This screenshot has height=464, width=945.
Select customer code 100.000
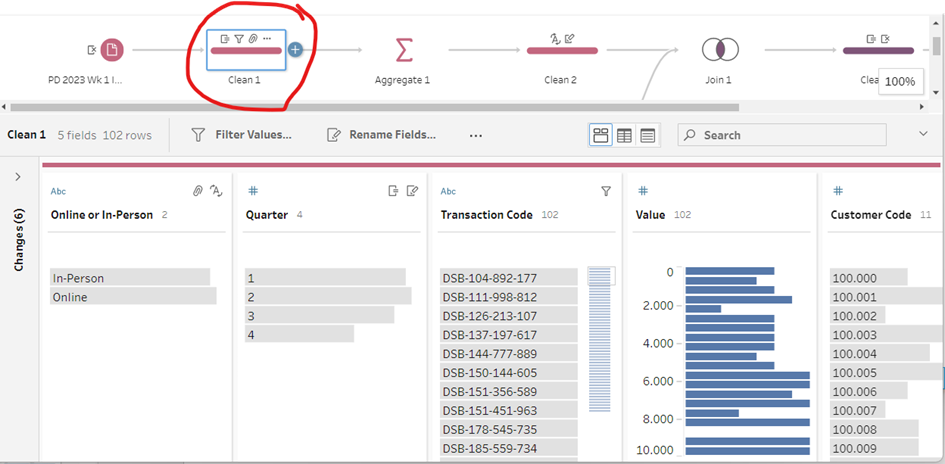click(x=868, y=278)
